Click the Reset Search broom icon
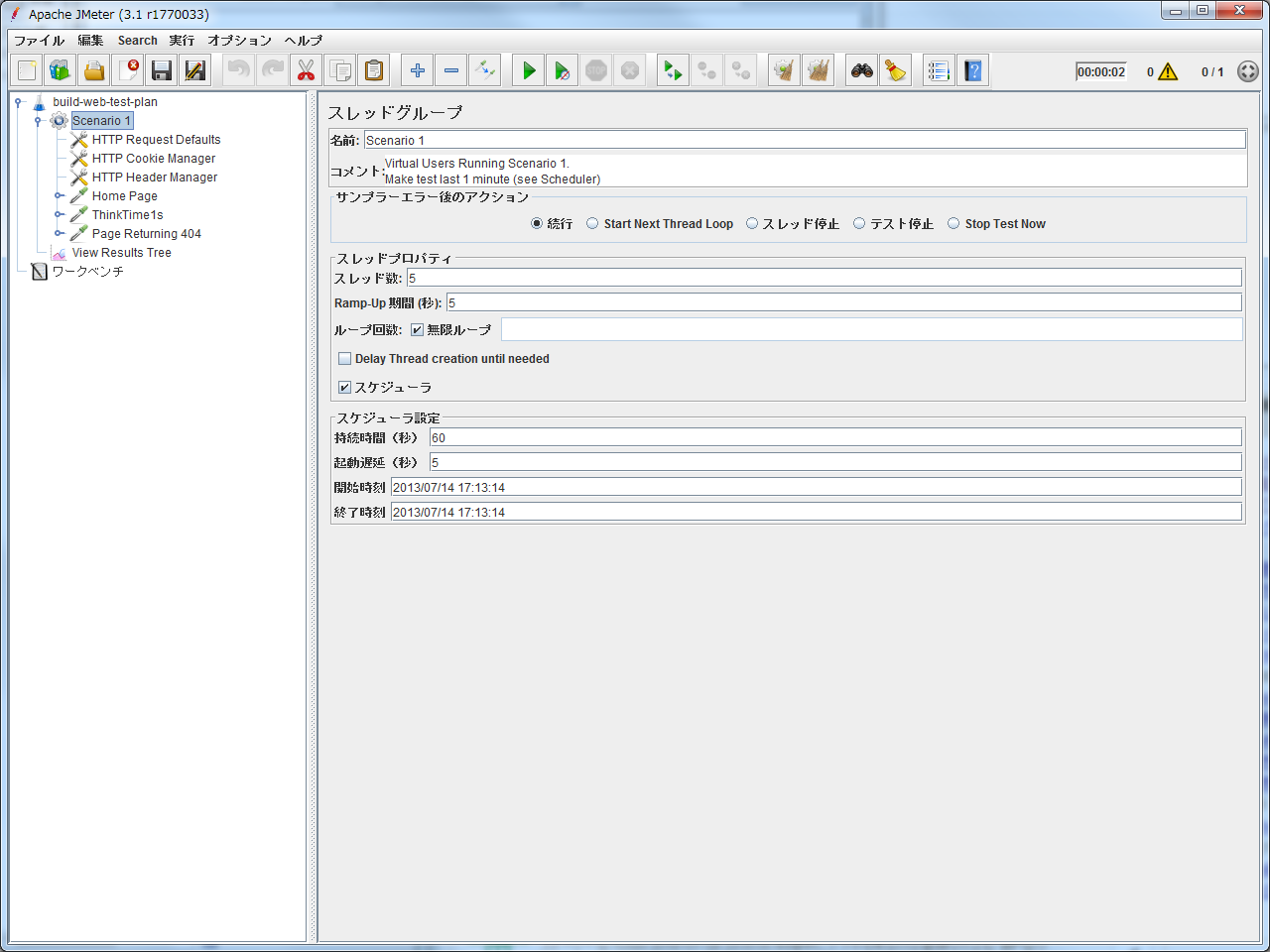The image size is (1270, 952). [896, 70]
